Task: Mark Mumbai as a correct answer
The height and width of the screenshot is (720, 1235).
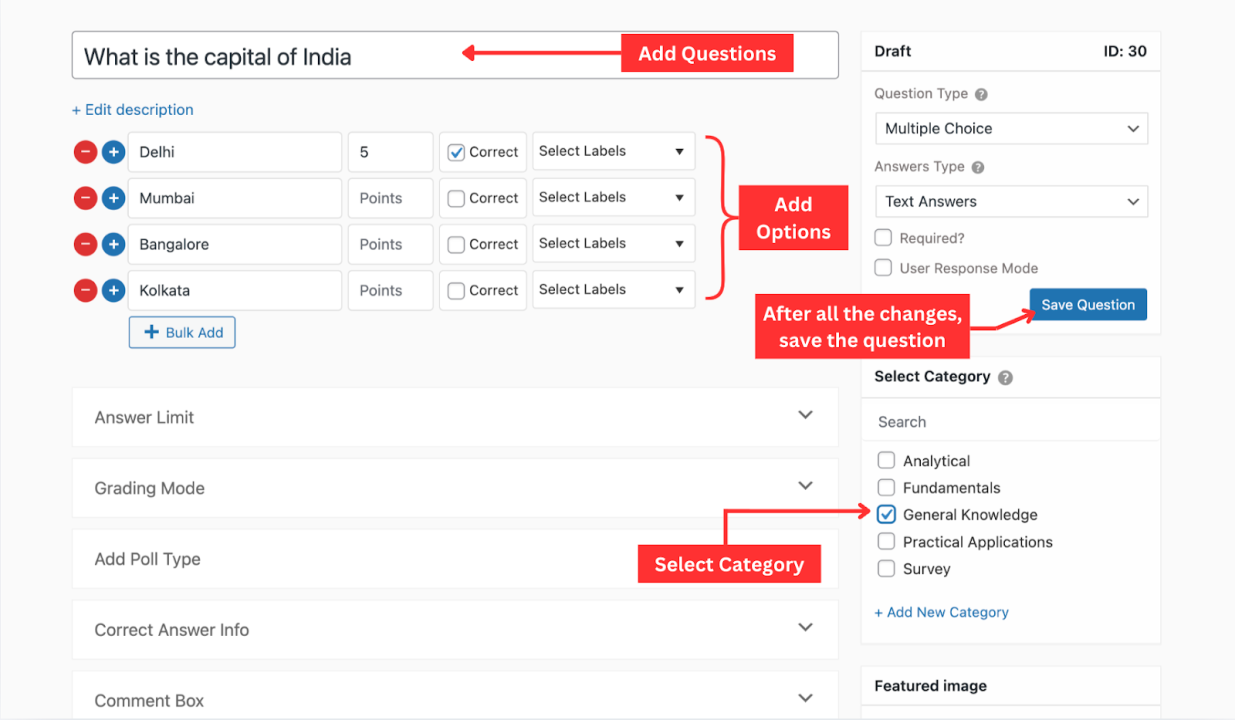Action: tap(455, 197)
